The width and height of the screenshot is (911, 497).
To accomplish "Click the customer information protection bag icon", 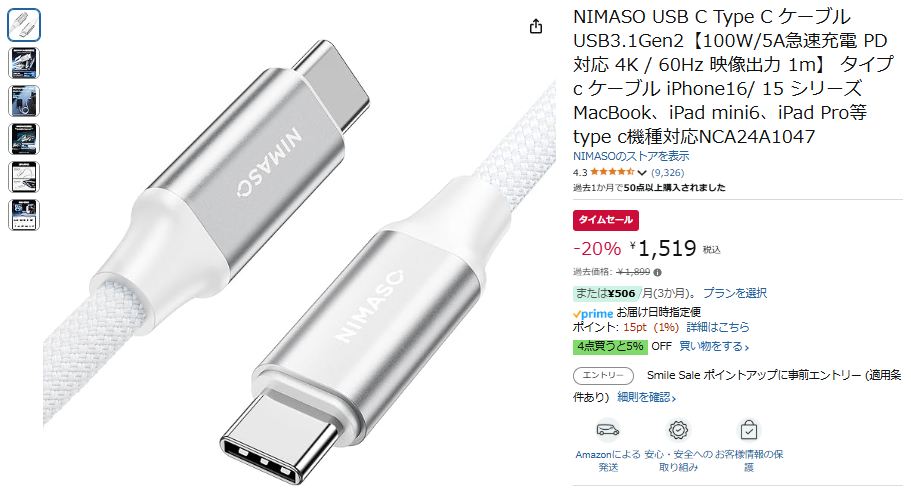I will click(748, 430).
